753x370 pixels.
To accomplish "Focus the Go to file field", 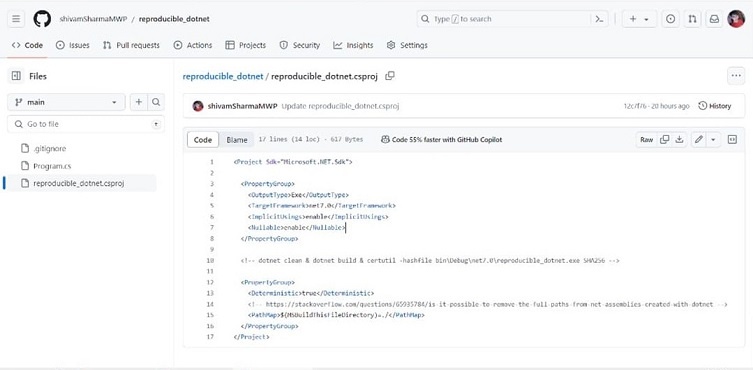I will [86, 124].
